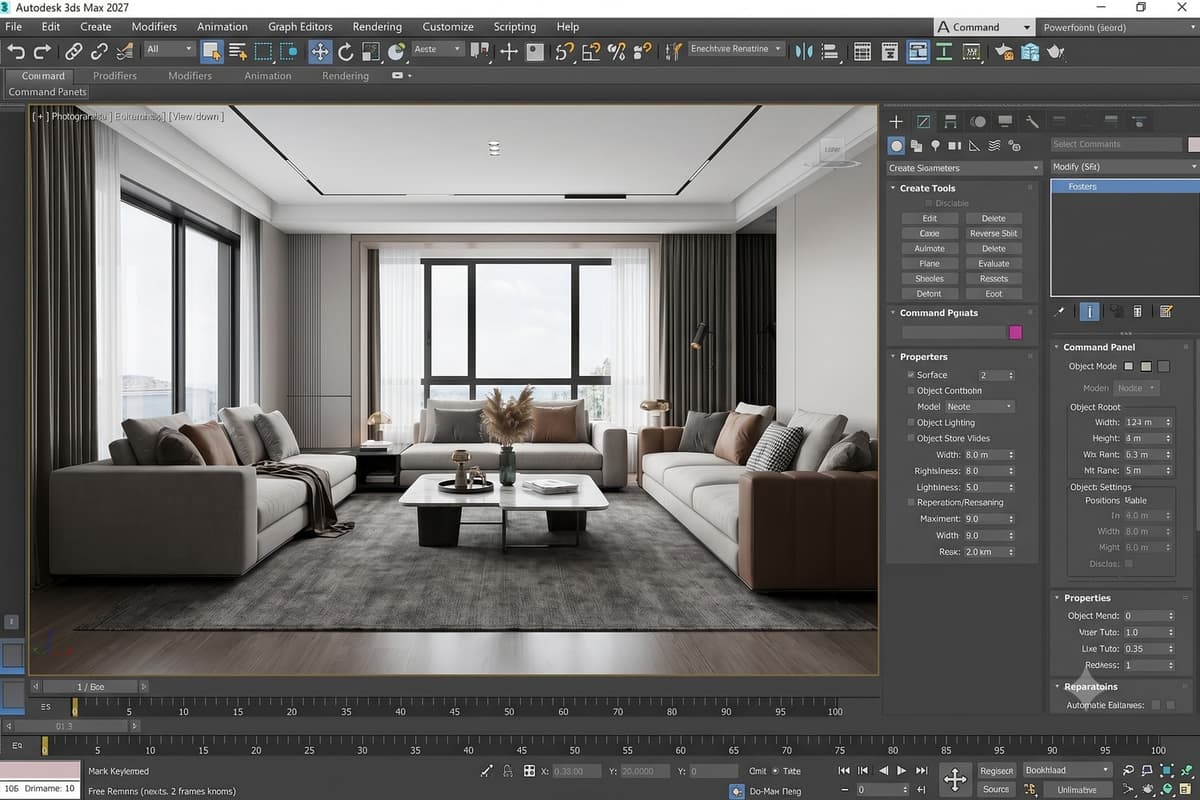
Task: Open the Enechtvire Renatrine dropdown
Action: coord(737,49)
